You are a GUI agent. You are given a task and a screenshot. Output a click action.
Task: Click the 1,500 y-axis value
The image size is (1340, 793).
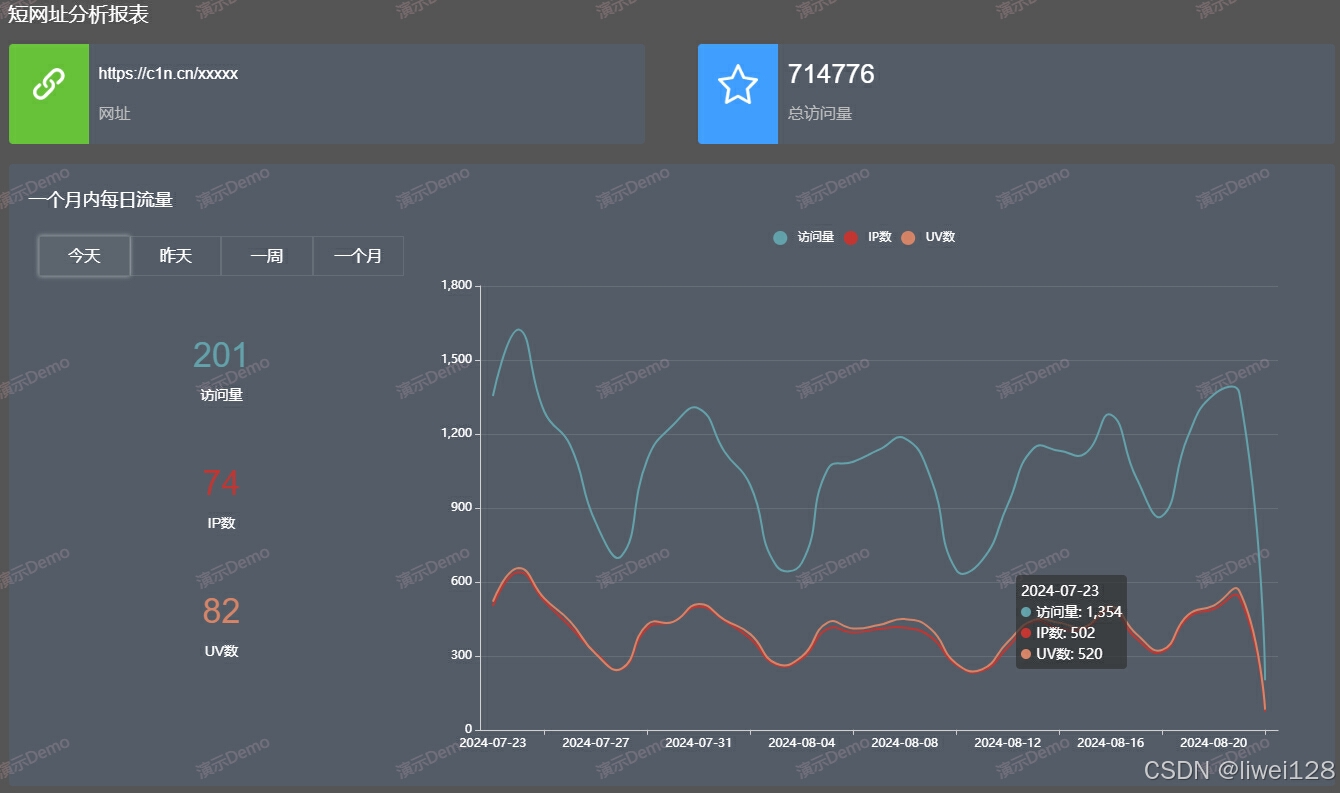coord(456,360)
